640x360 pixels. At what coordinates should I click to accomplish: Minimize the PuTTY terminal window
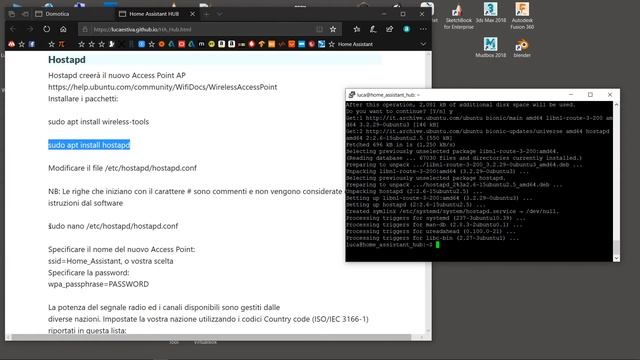pos(571,95)
